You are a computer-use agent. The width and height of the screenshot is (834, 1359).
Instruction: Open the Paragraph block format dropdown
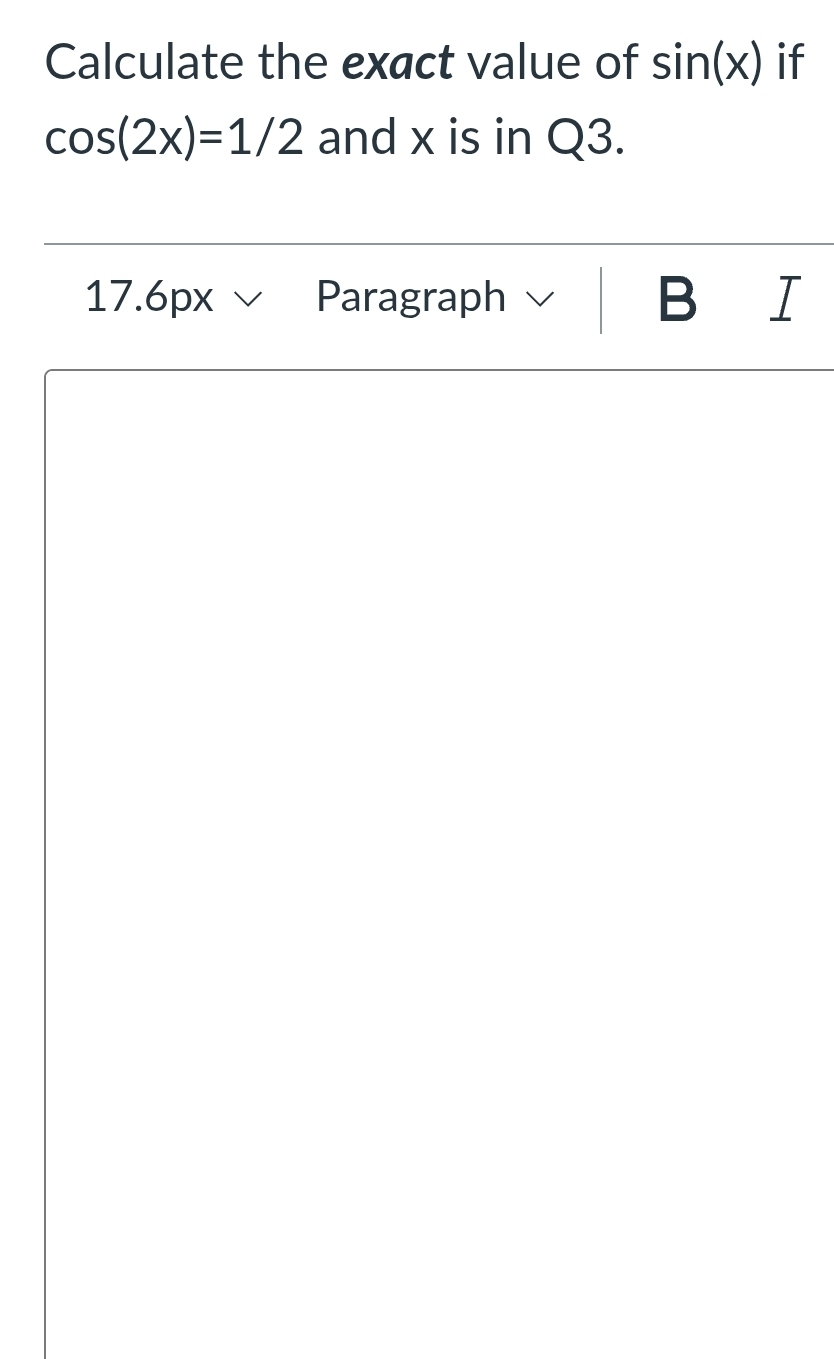click(432, 297)
